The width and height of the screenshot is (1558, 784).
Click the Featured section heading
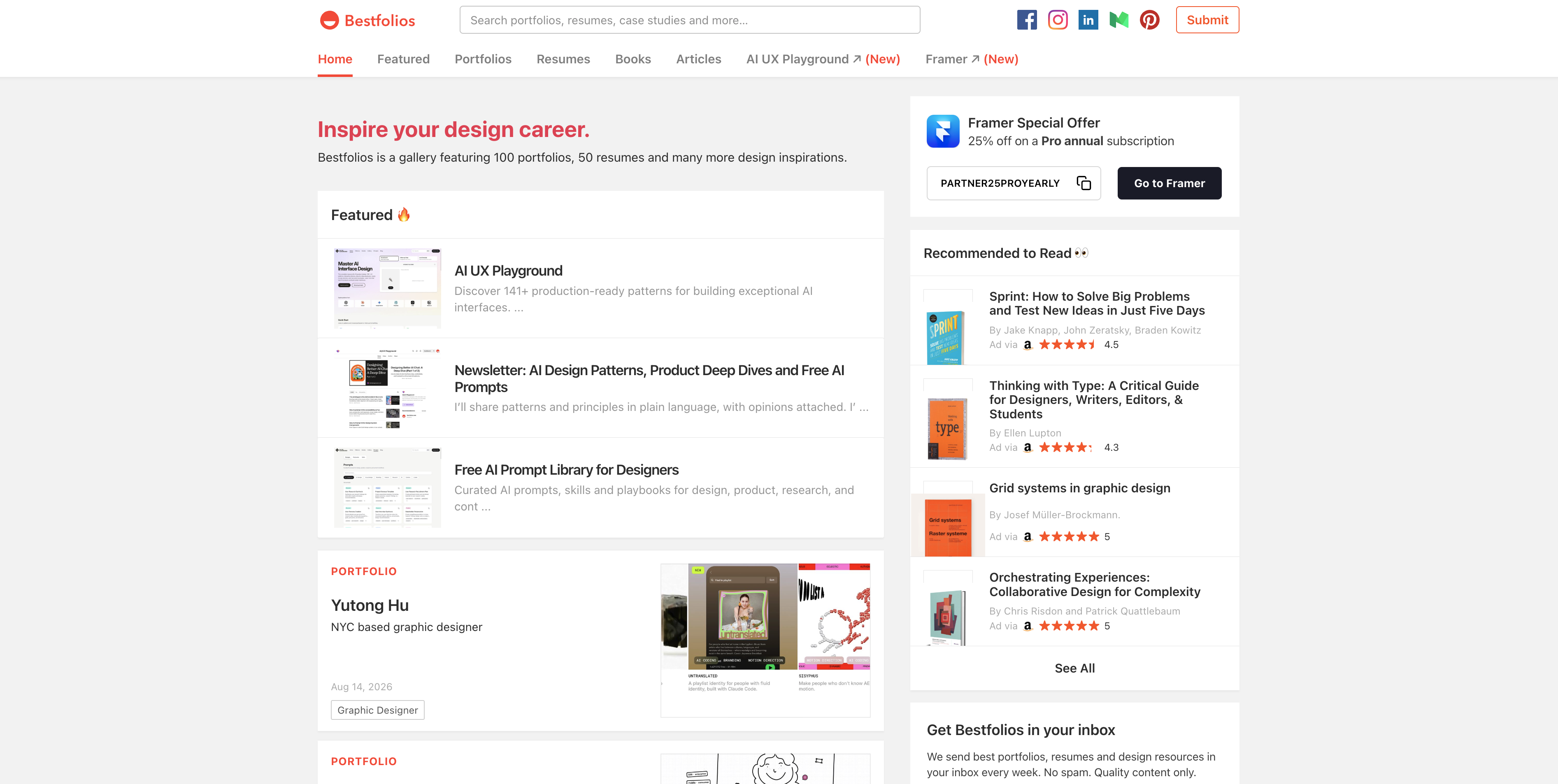pos(370,215)
